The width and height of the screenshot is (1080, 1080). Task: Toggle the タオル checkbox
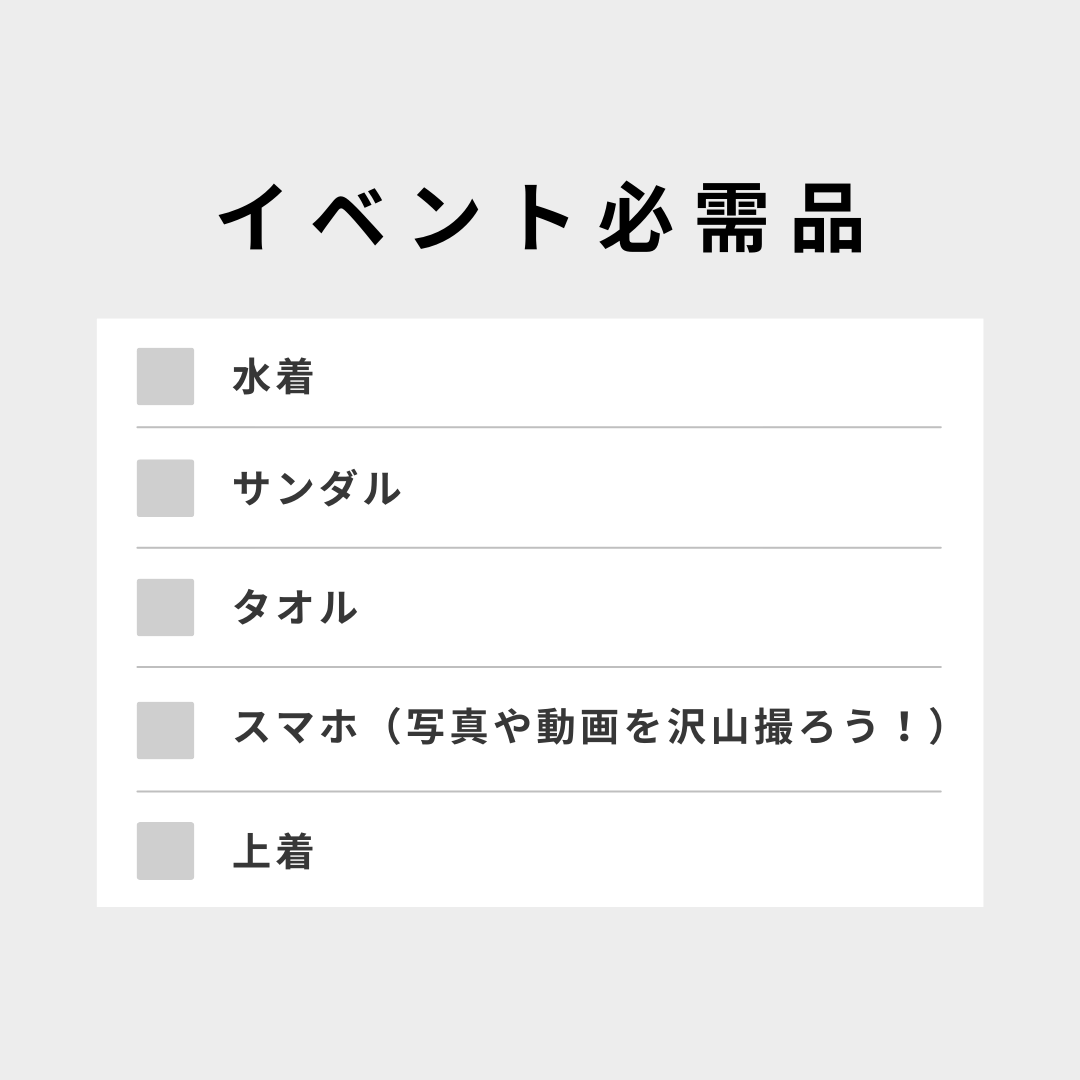tap(165, 608)
